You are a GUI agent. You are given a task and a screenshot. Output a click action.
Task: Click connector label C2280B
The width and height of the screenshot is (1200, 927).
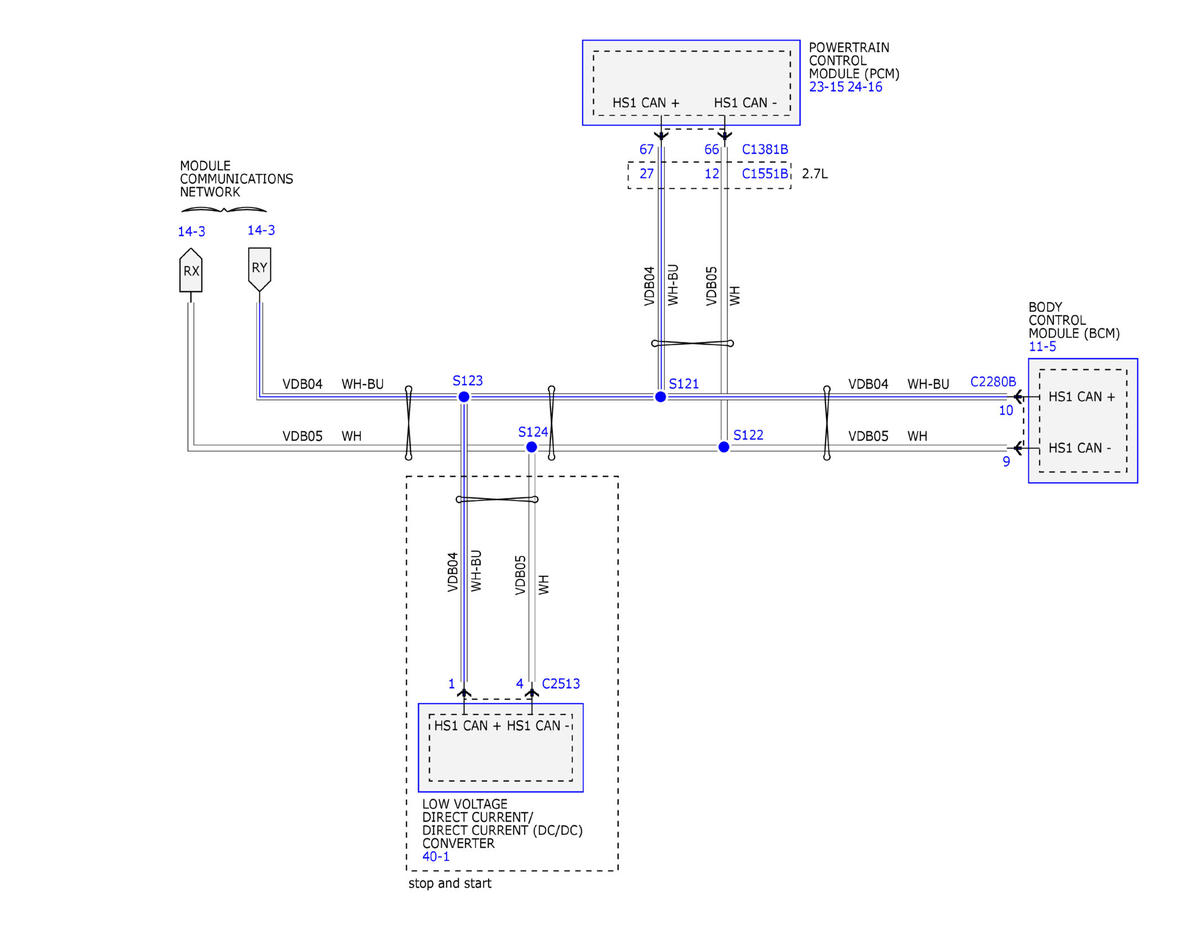(993, 382)
